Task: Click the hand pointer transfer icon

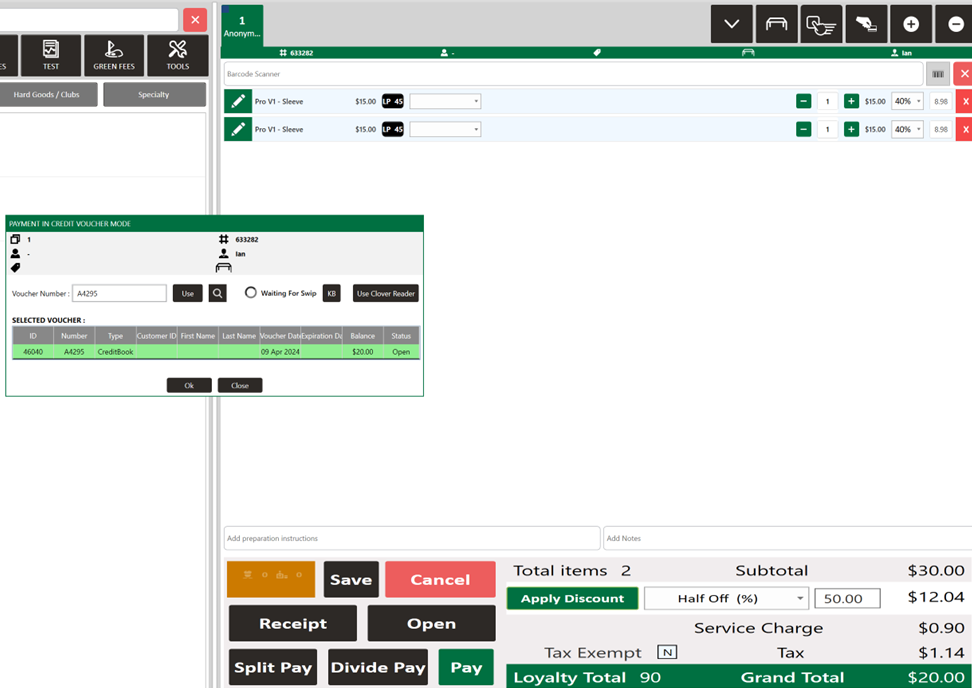Action: coord(821,24)
